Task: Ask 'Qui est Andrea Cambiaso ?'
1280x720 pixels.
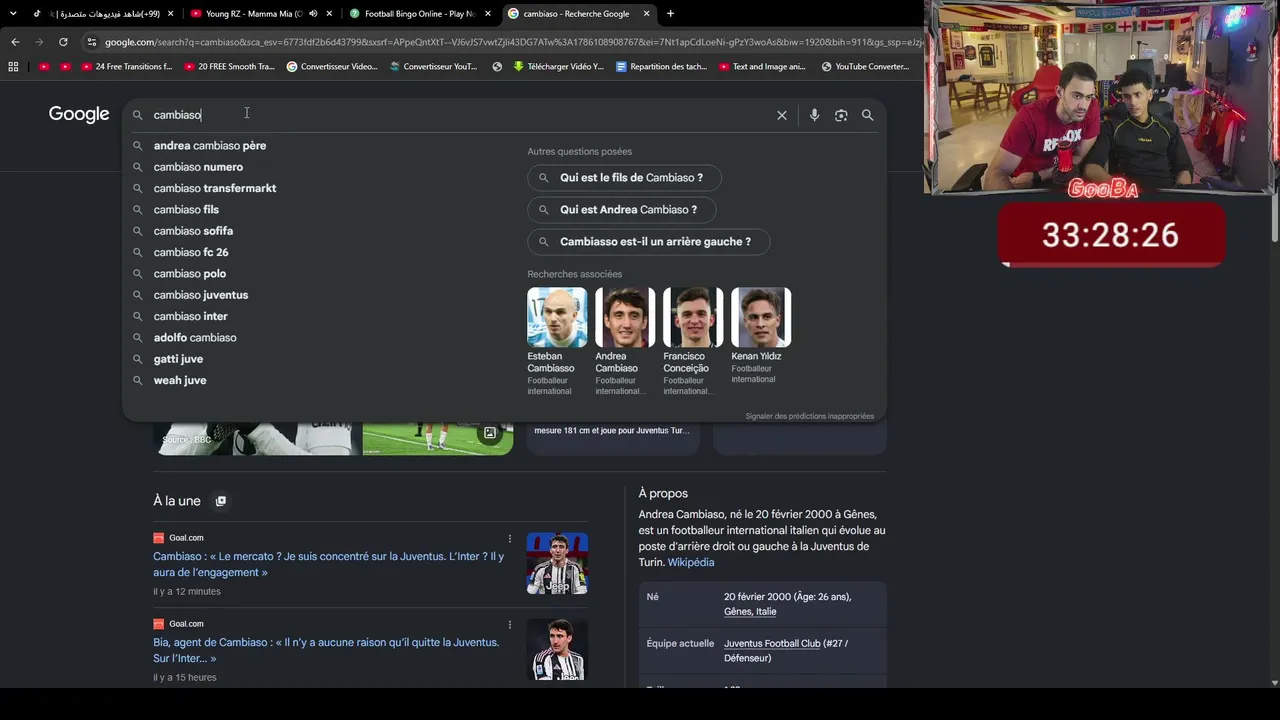Action: point(622,210)
